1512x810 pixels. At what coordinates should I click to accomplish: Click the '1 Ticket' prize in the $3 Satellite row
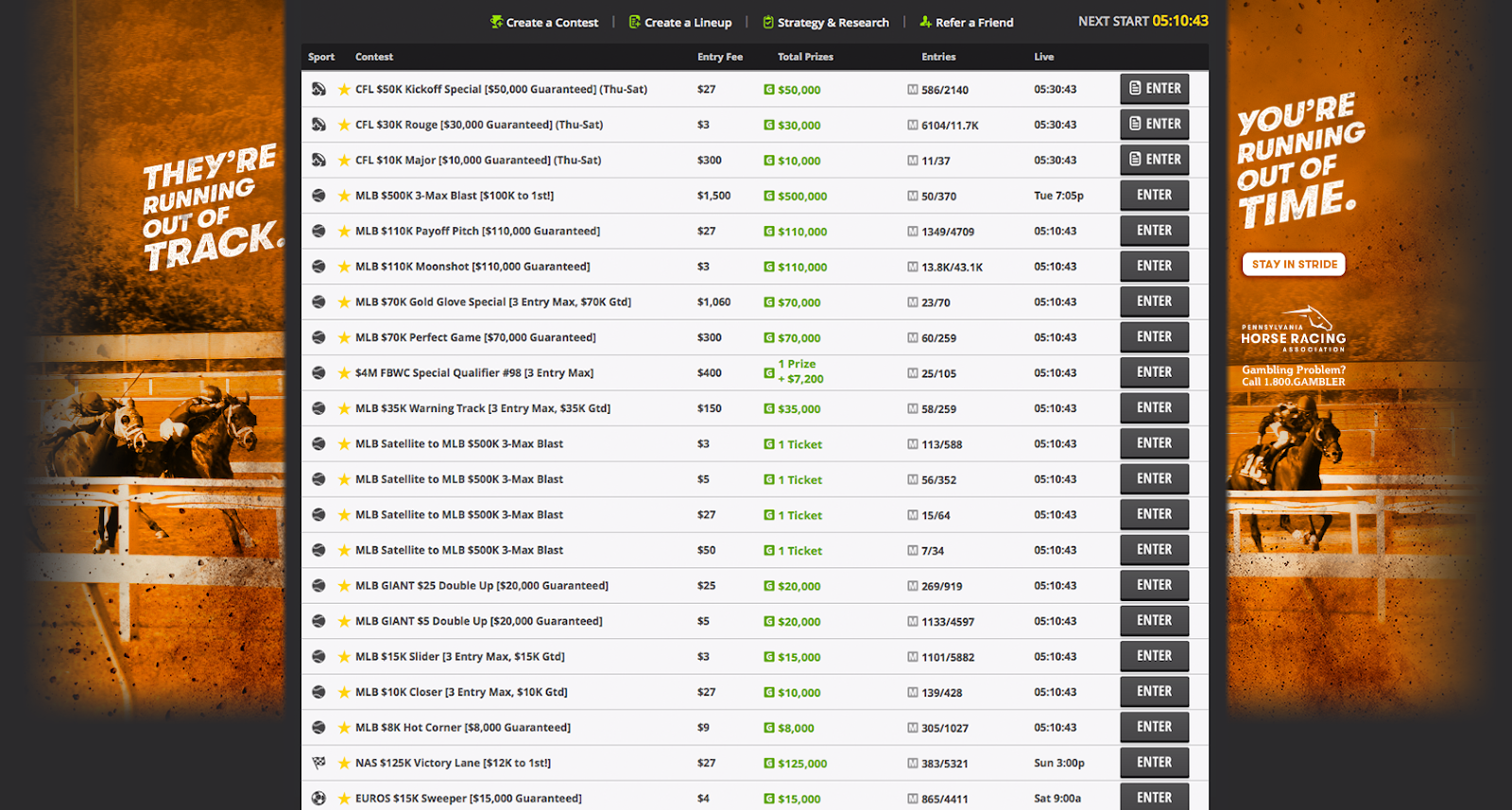click(799, 444)
